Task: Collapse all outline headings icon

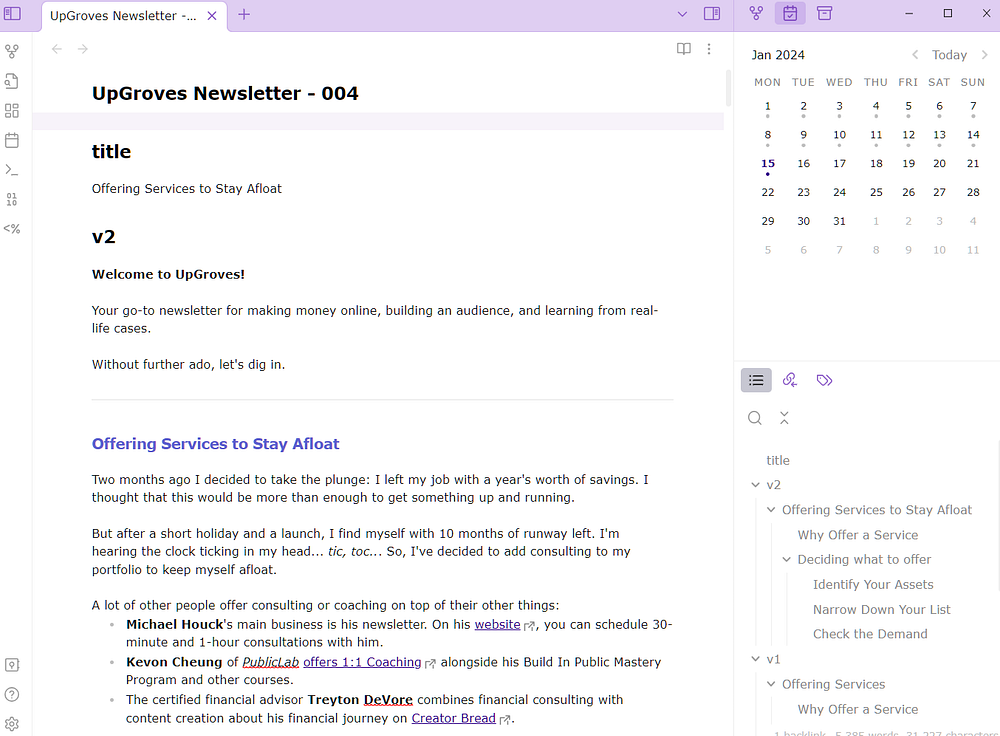Action: click(x=784, y=418)
